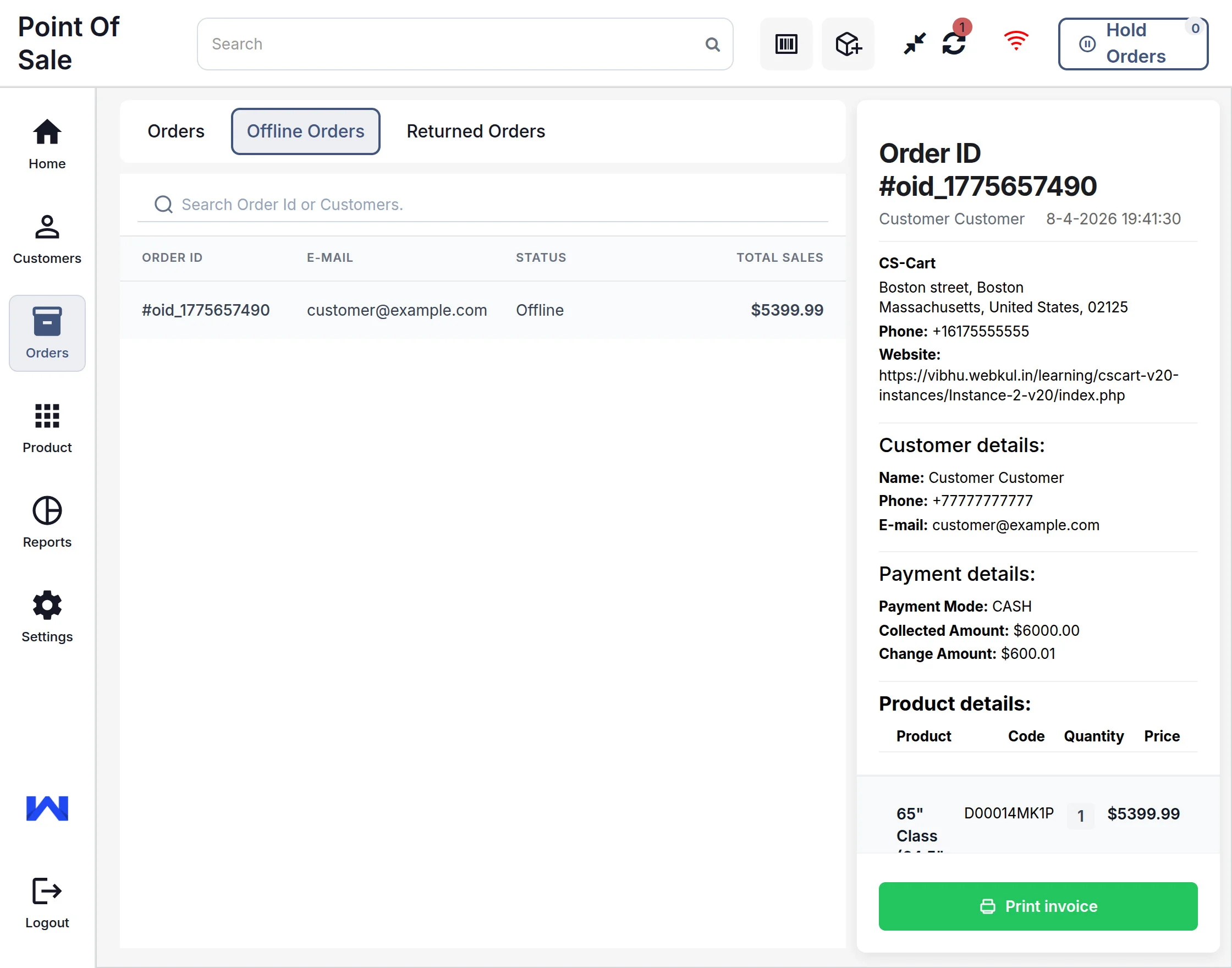This screenshot has height=968, width=1232.
Task: Switch to the Orders tab
Action: (175, 131)
